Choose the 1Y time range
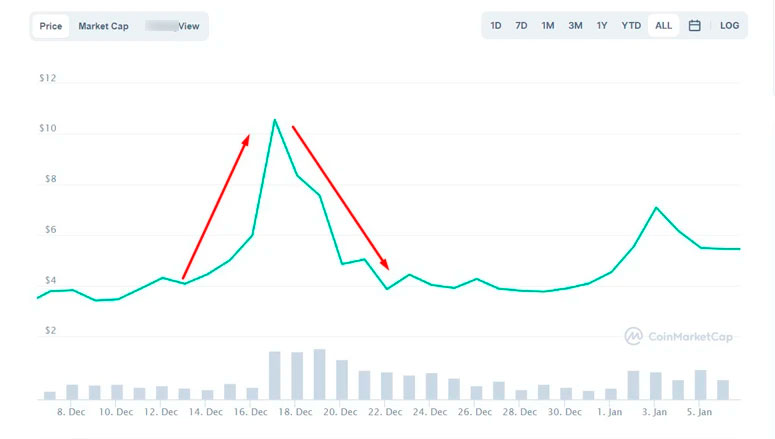775x439 pixels. click(x=602, y=25)
